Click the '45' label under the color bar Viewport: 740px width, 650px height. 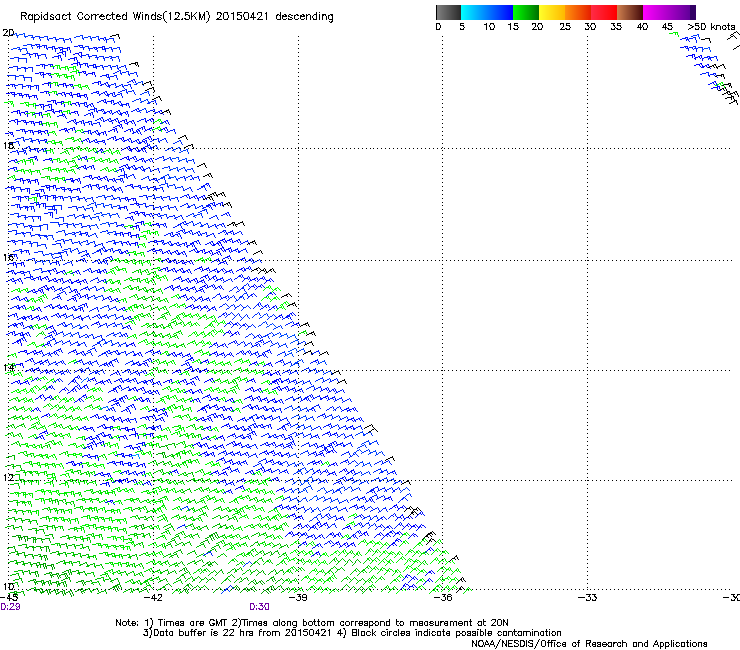point(667,26)
